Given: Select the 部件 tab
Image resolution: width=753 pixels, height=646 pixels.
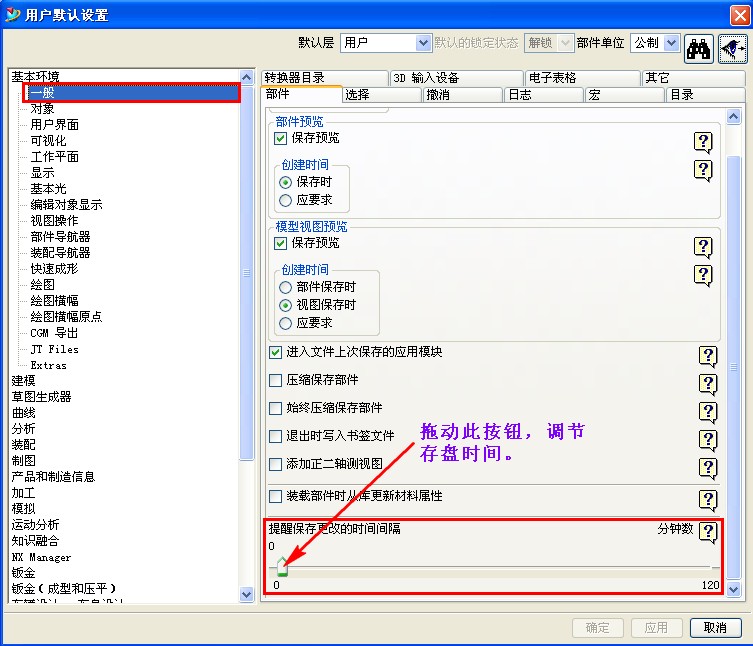Looking at the screenshot, I should tap(301, 94).
